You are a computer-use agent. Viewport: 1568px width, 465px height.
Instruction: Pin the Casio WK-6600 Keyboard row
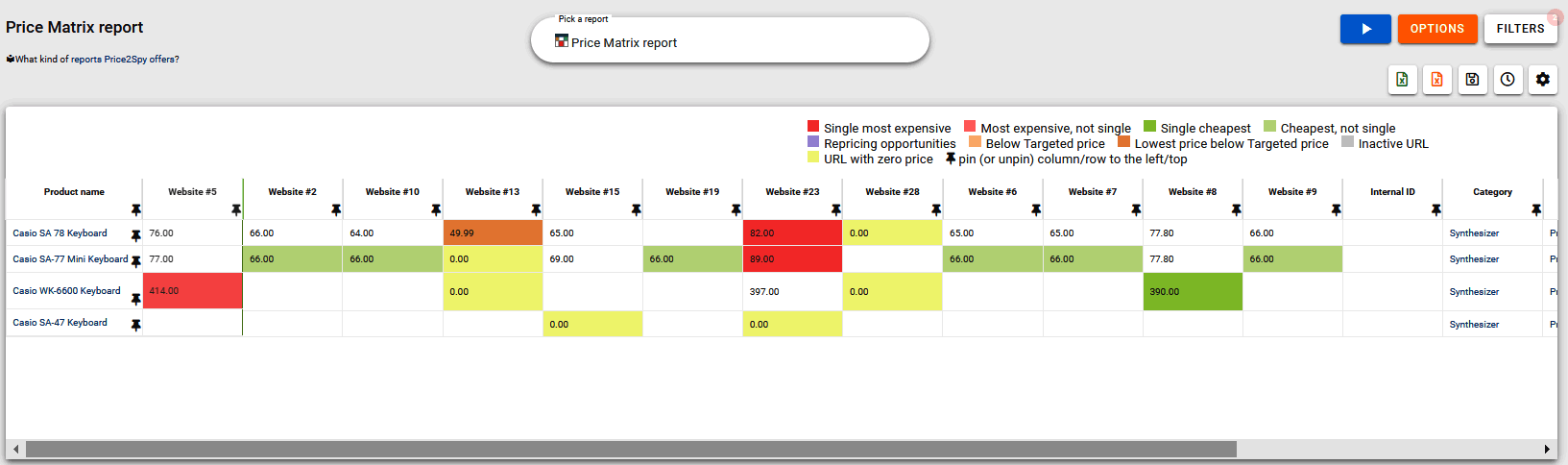(x=135, y=299)
